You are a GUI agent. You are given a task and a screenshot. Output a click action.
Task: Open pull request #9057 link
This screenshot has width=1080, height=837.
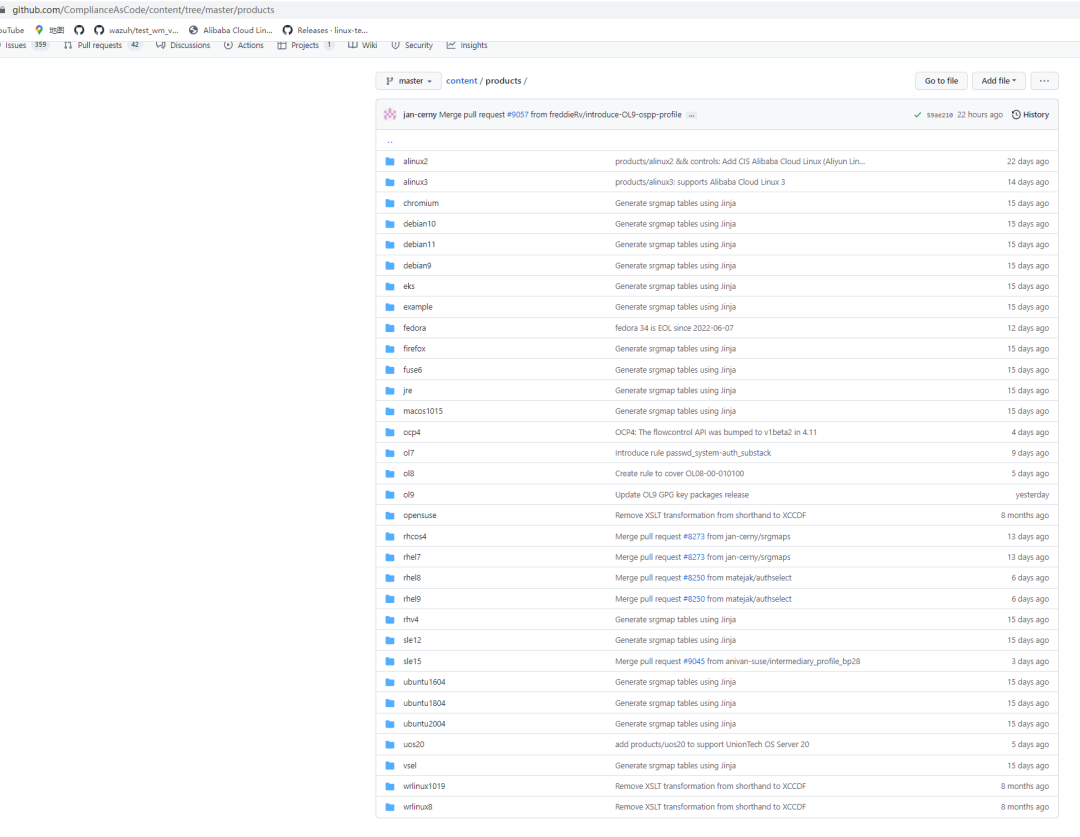click(517, 115)
